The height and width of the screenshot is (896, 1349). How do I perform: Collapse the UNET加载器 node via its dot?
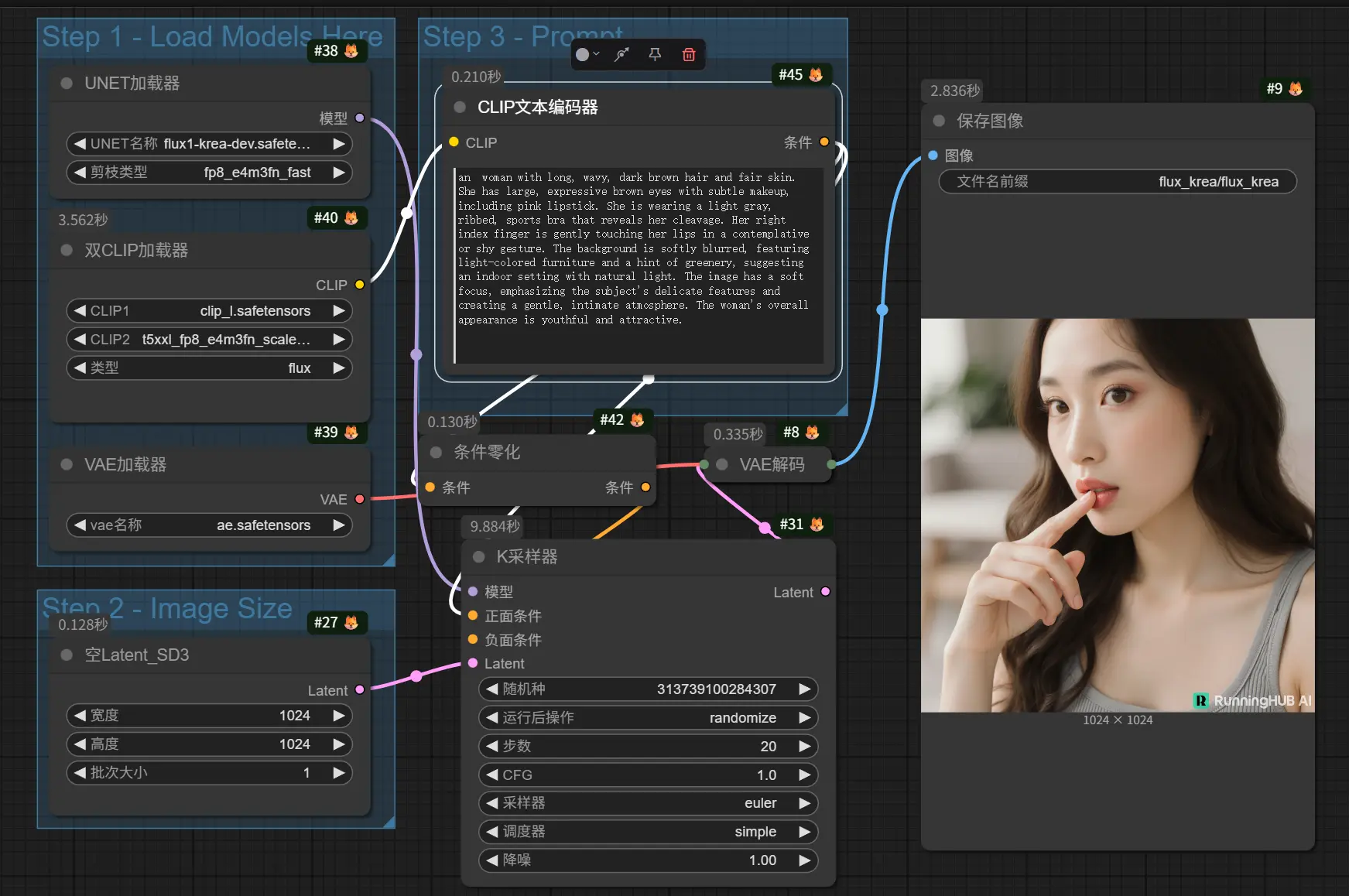[67, 83]
